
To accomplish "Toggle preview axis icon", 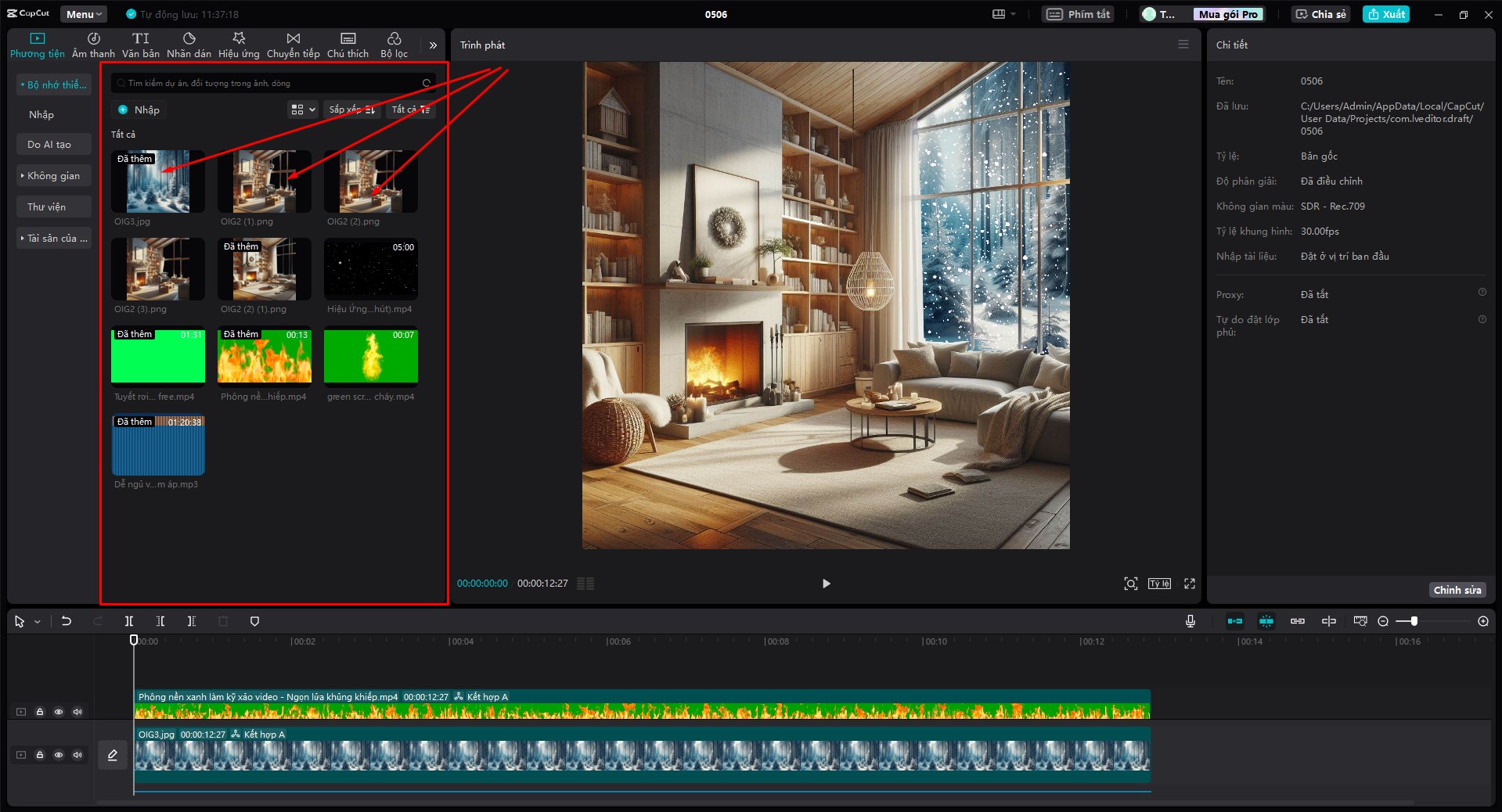I will 1329,621.
